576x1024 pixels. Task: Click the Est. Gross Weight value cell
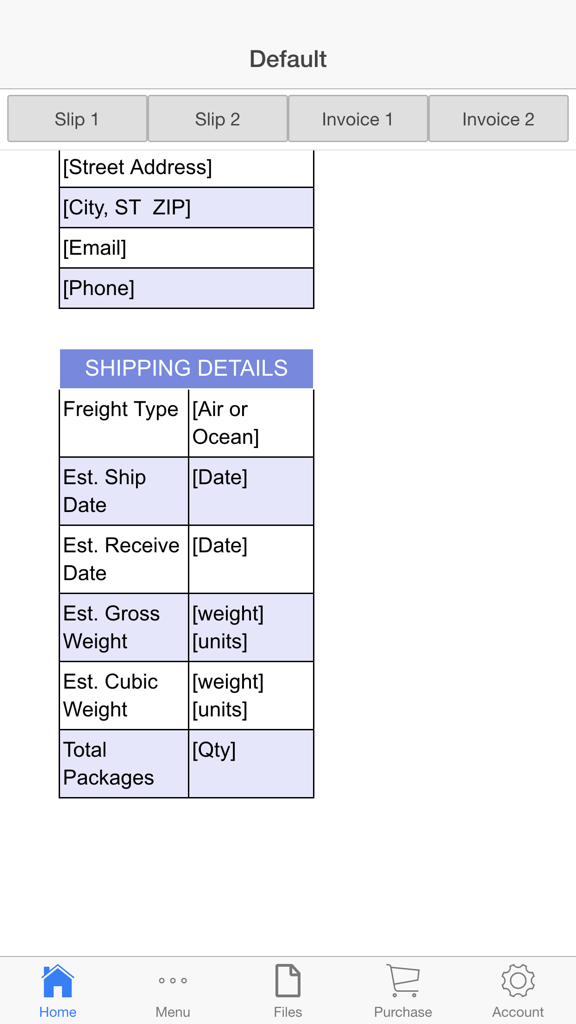pos(251,627)
